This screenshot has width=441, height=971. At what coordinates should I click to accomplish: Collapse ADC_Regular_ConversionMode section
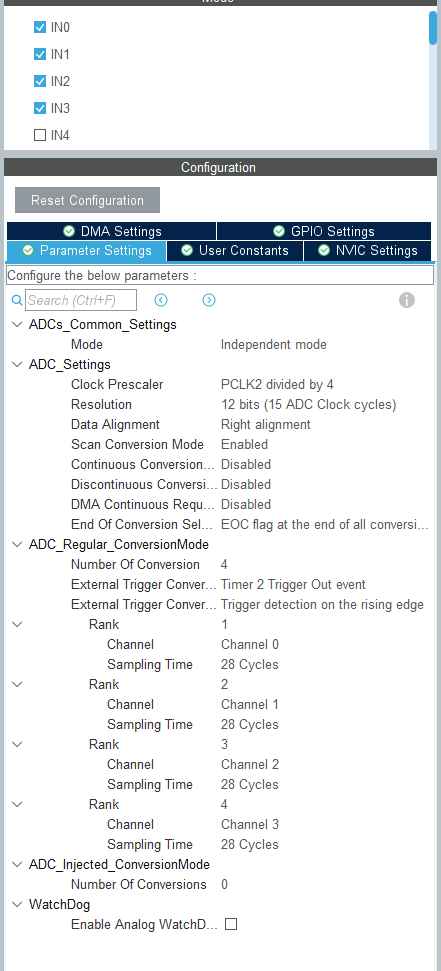coord(17,544)
